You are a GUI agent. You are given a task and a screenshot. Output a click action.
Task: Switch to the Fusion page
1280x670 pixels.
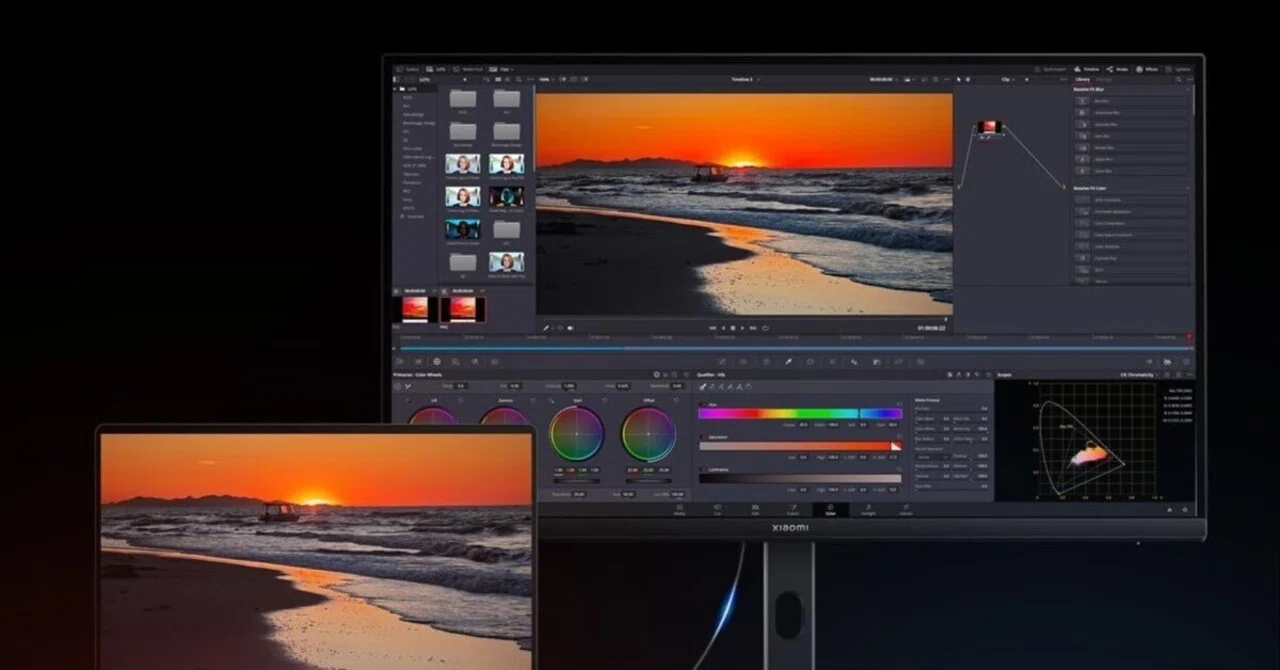pyautogui.click(x=793, y=510)
